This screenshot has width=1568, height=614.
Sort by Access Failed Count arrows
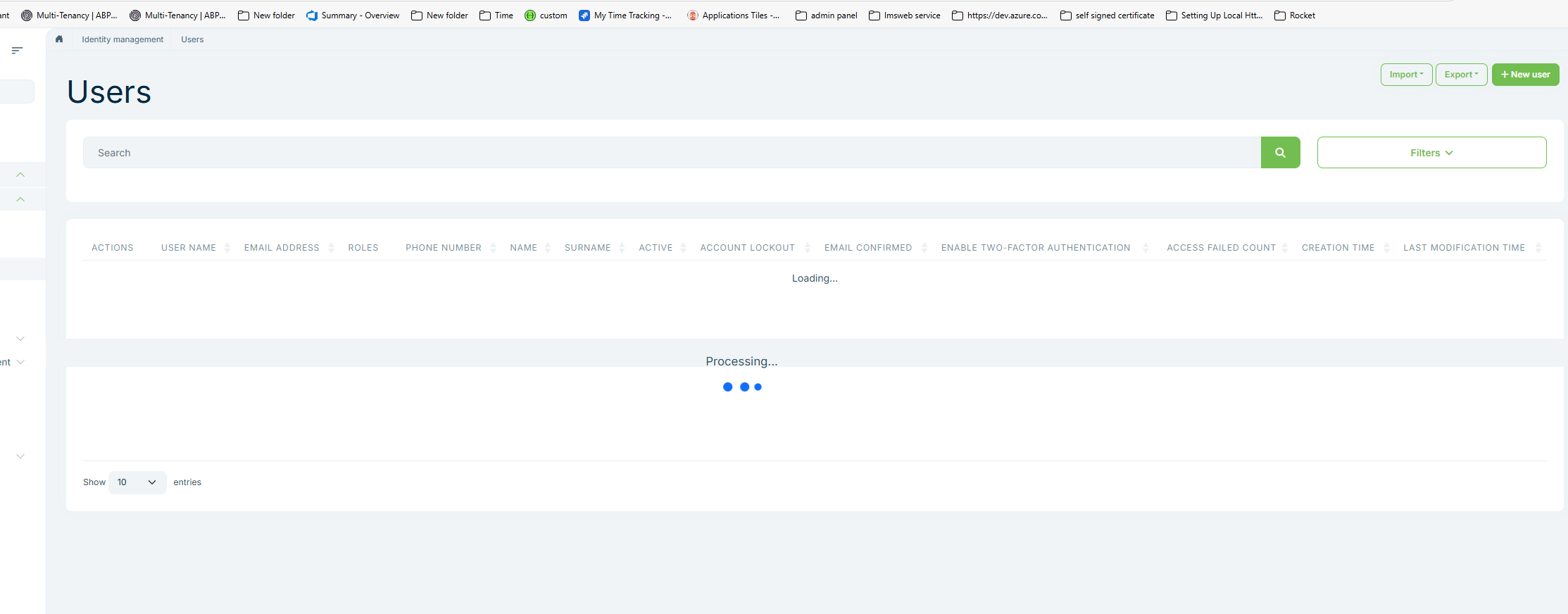pos(1285,248)
